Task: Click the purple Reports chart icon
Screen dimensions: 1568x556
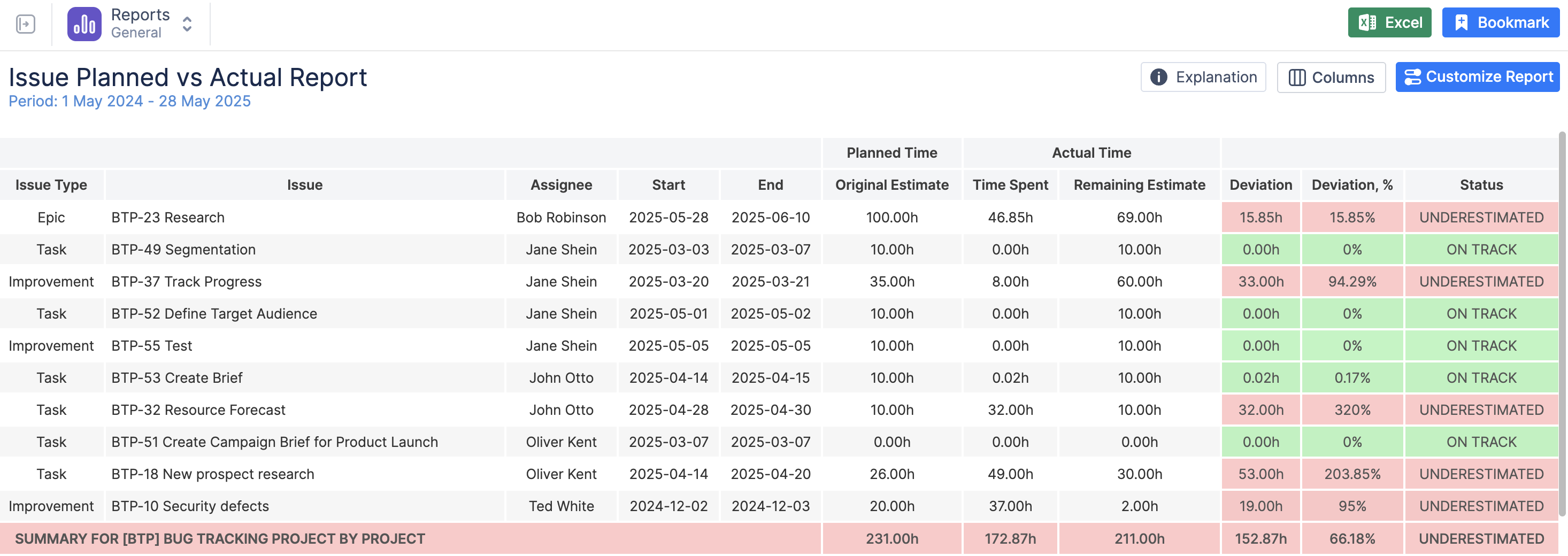Action: pyautogui.click(x=84, y=25)
